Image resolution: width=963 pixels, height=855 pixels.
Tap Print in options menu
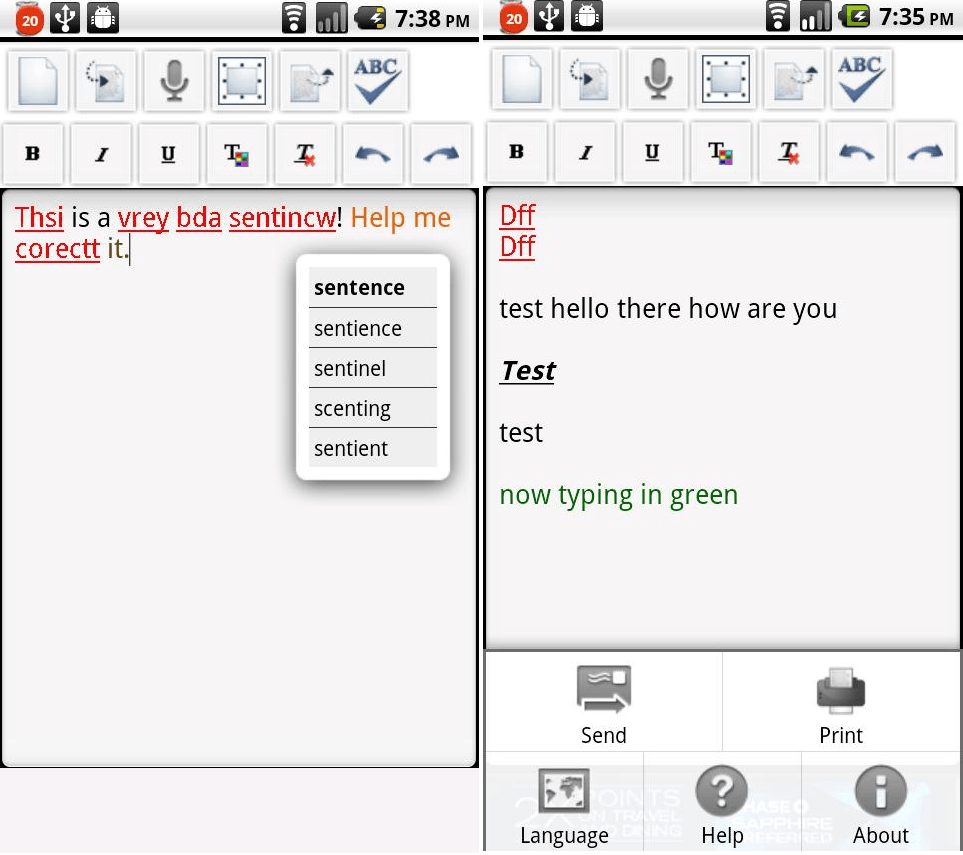841,702
